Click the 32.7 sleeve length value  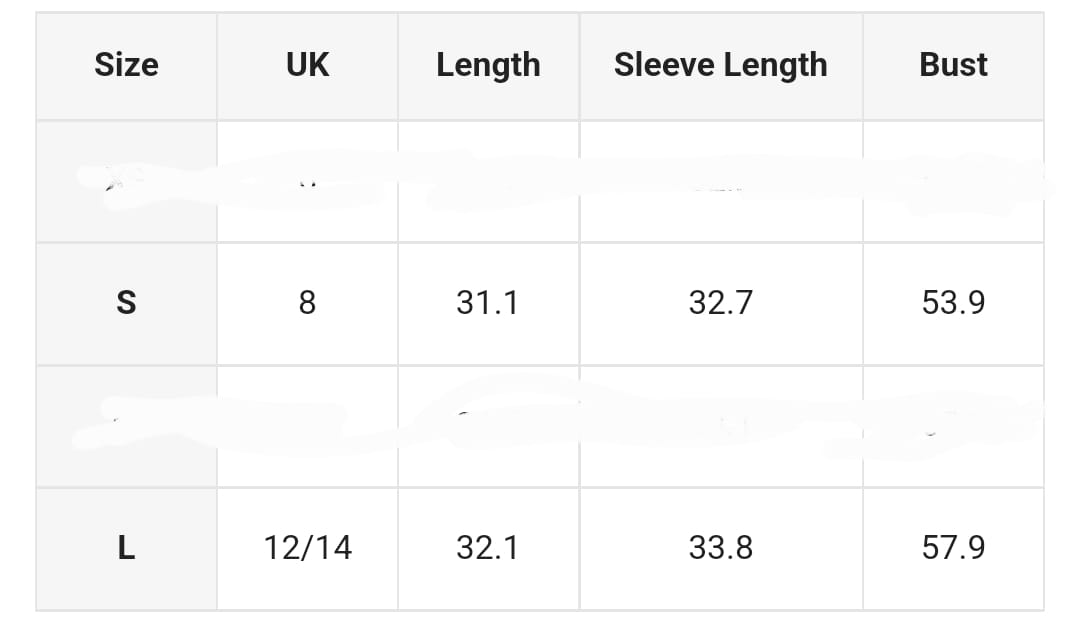720,302
